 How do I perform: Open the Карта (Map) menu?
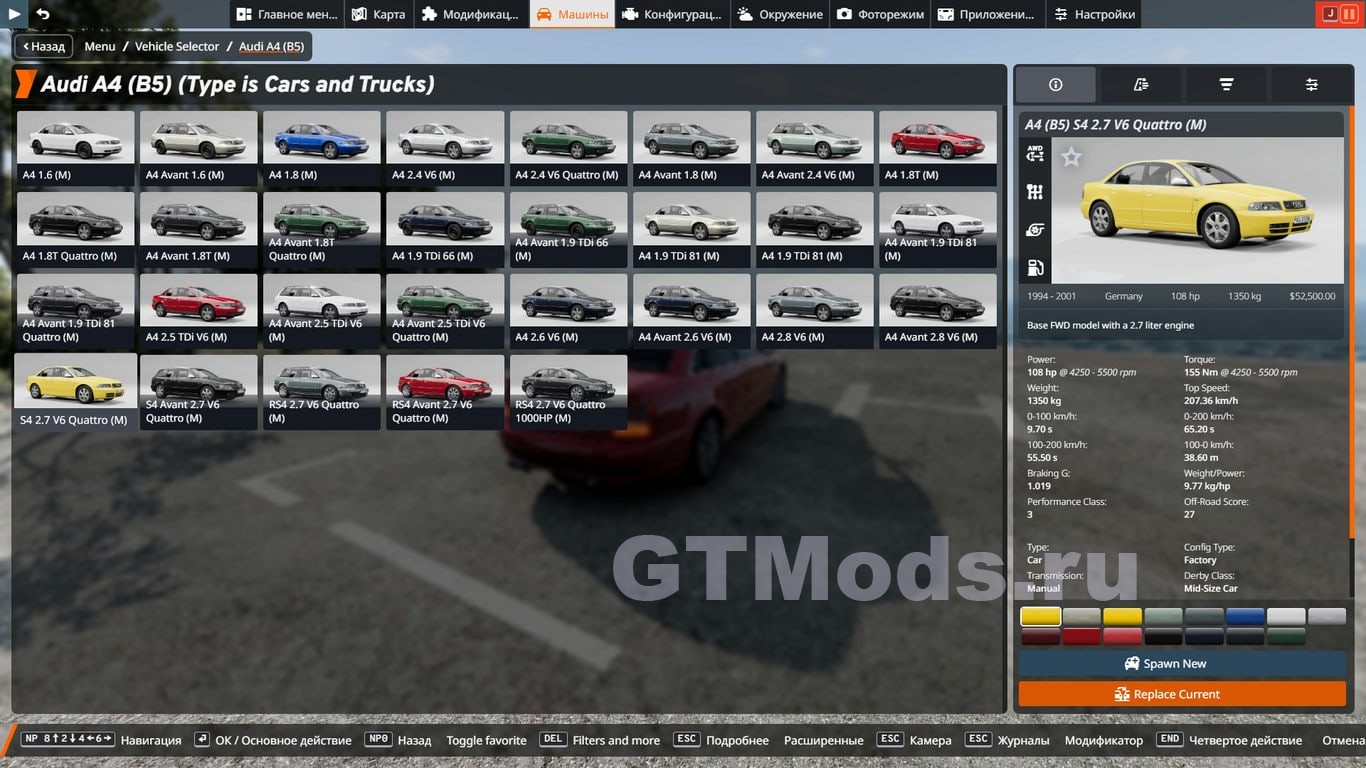click(x=379, y=14)
